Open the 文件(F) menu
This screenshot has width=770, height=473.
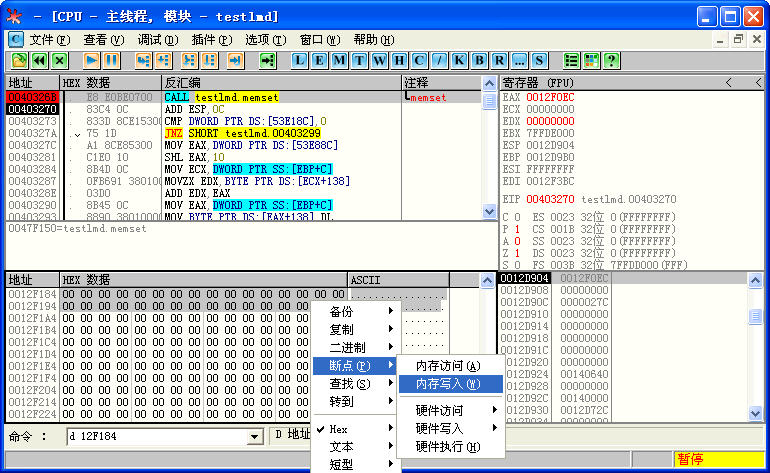(x=50, y=40)
